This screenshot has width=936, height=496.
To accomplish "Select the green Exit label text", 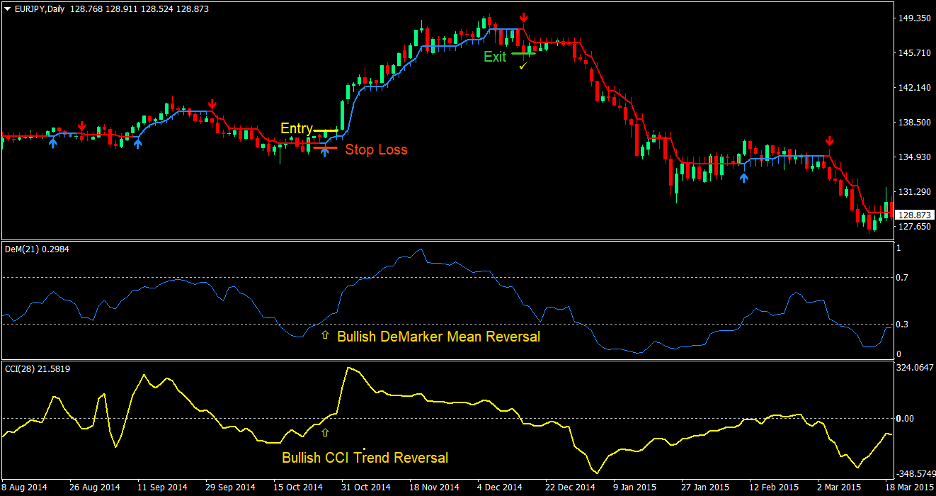I will click(495, 57).
